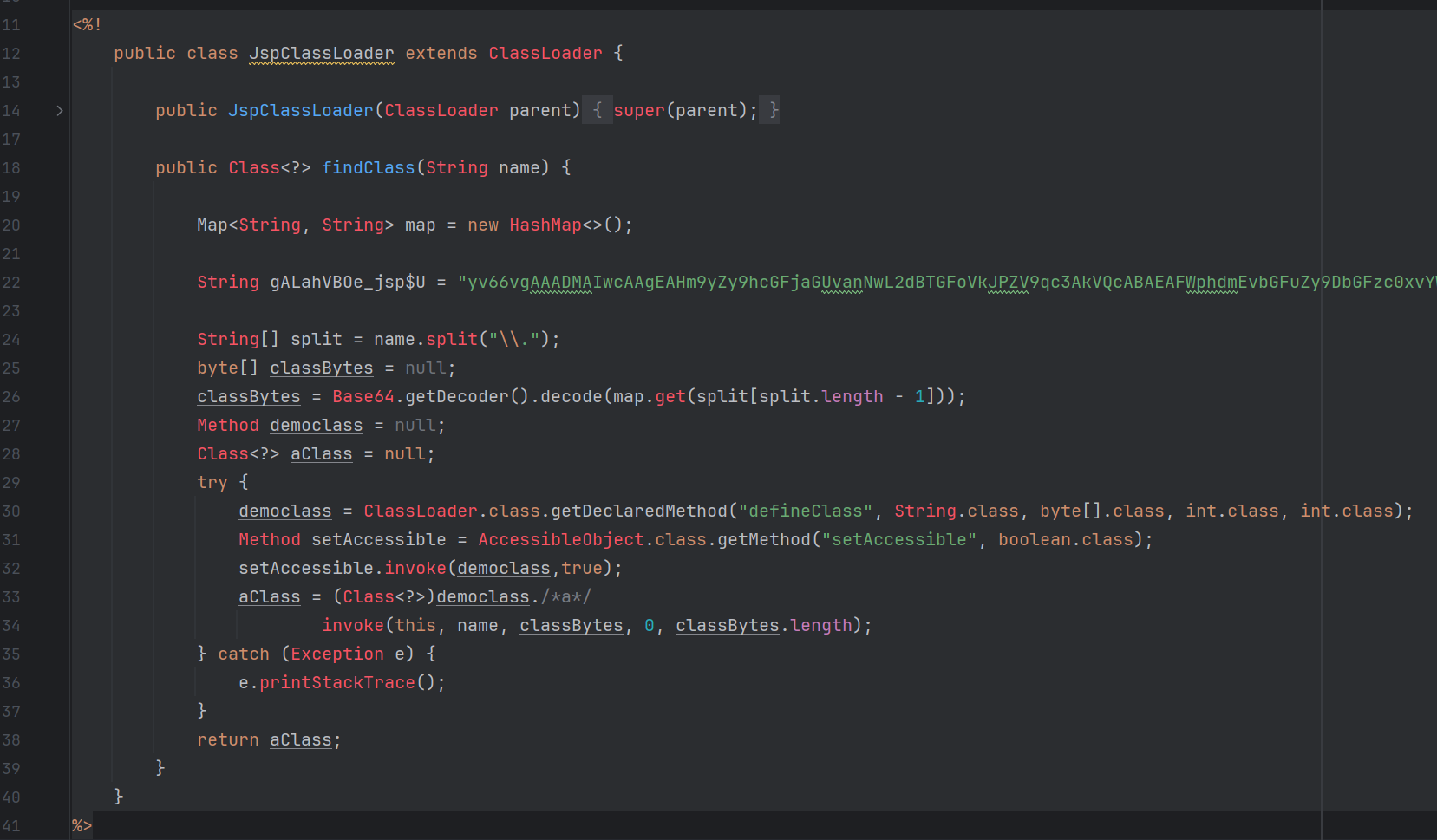Click the /*a*/ comment on line 33
1437x840 pixels.
pyautogui.click(x=566, y=597)
